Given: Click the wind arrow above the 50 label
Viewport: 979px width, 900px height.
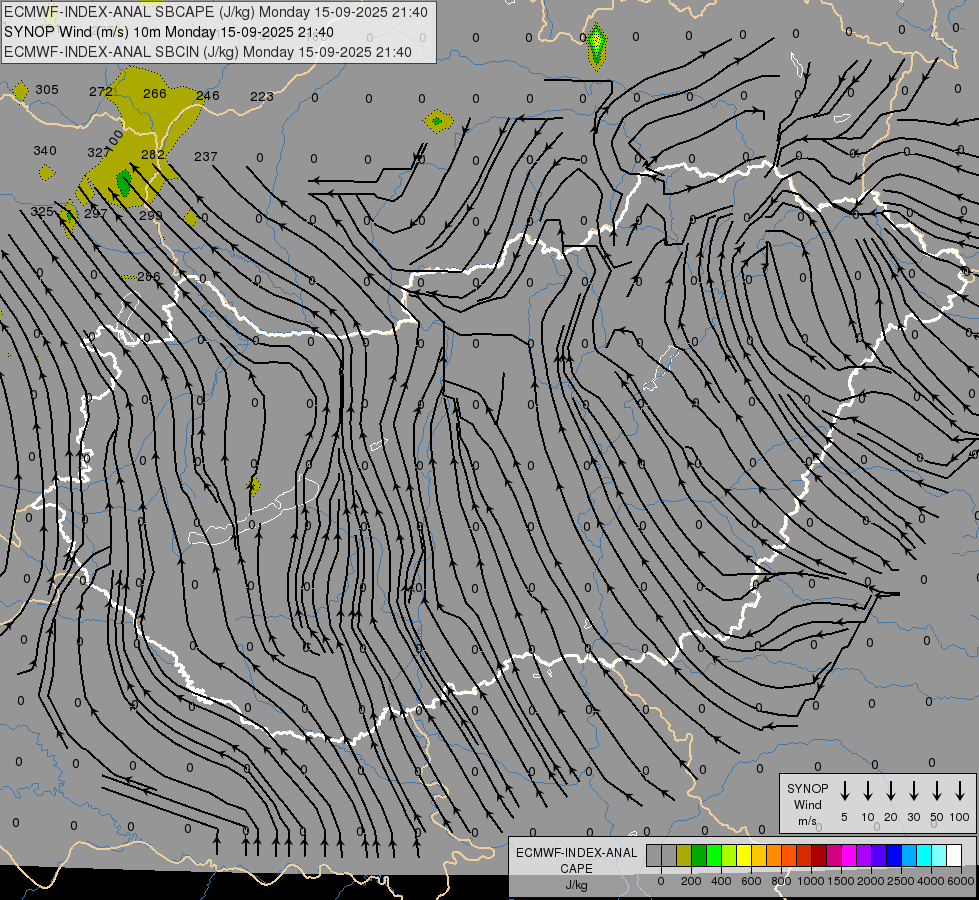Looking at the screenshot, I should click(x=937, y=791).
